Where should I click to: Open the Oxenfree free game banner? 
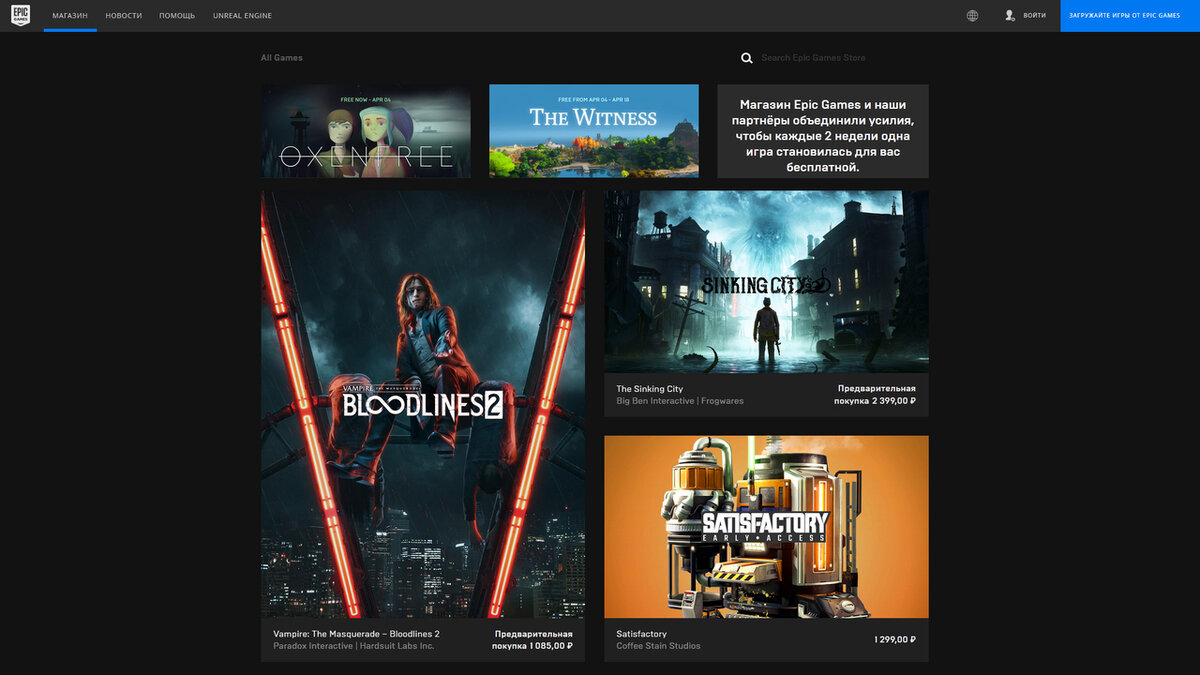click(x=366, y=131)
